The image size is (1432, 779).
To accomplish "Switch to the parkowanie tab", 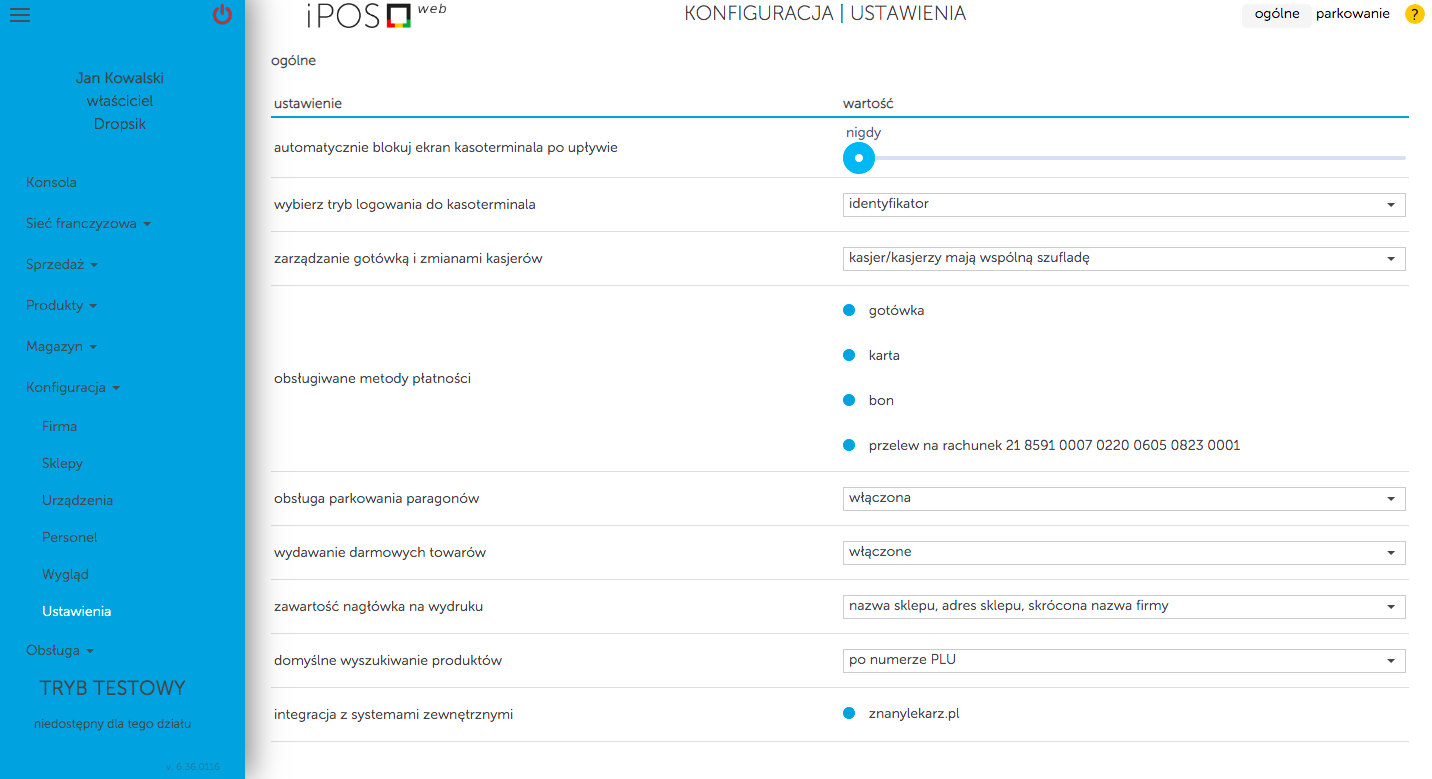I will (1352, 14).
